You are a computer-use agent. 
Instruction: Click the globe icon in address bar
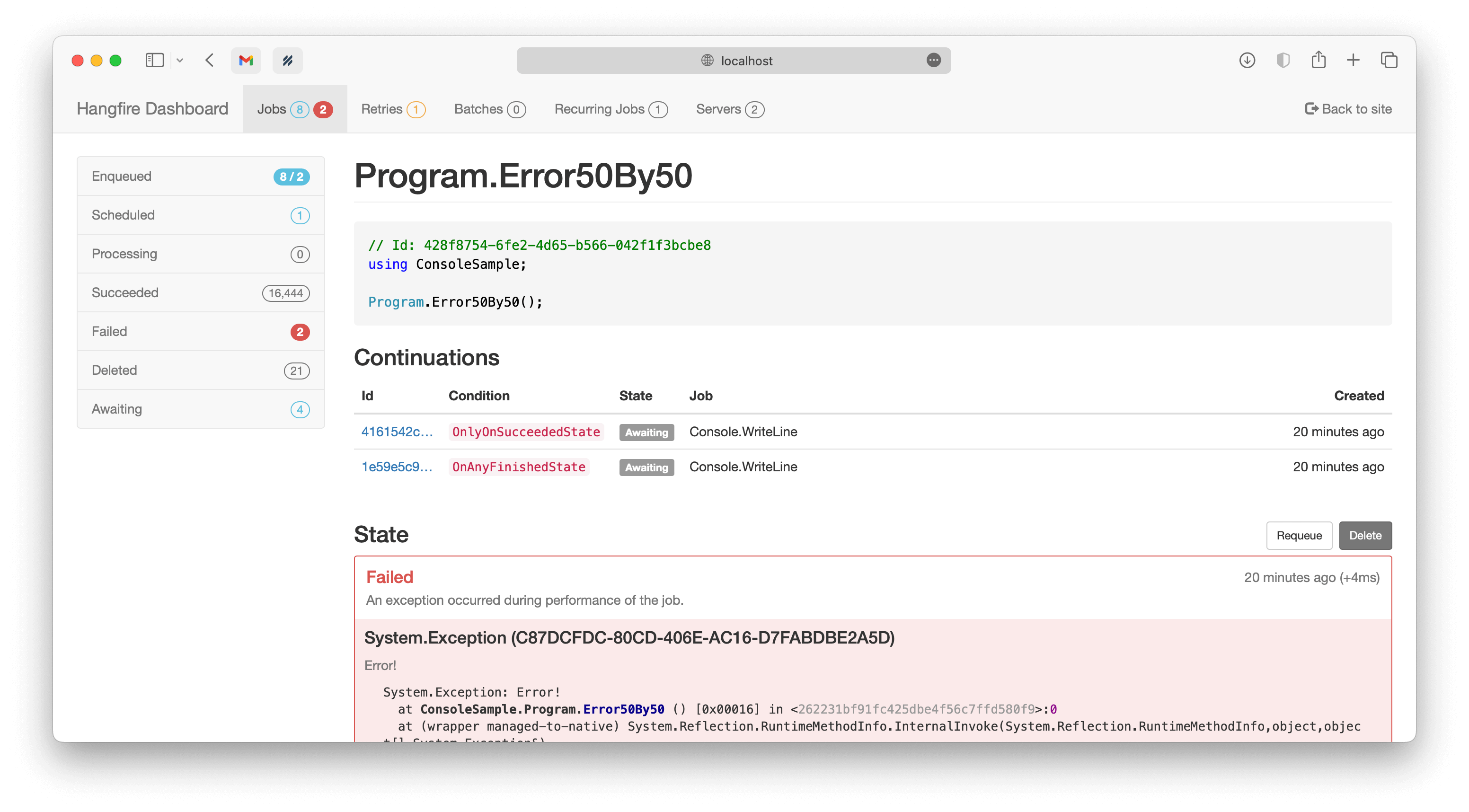(707, 61)
